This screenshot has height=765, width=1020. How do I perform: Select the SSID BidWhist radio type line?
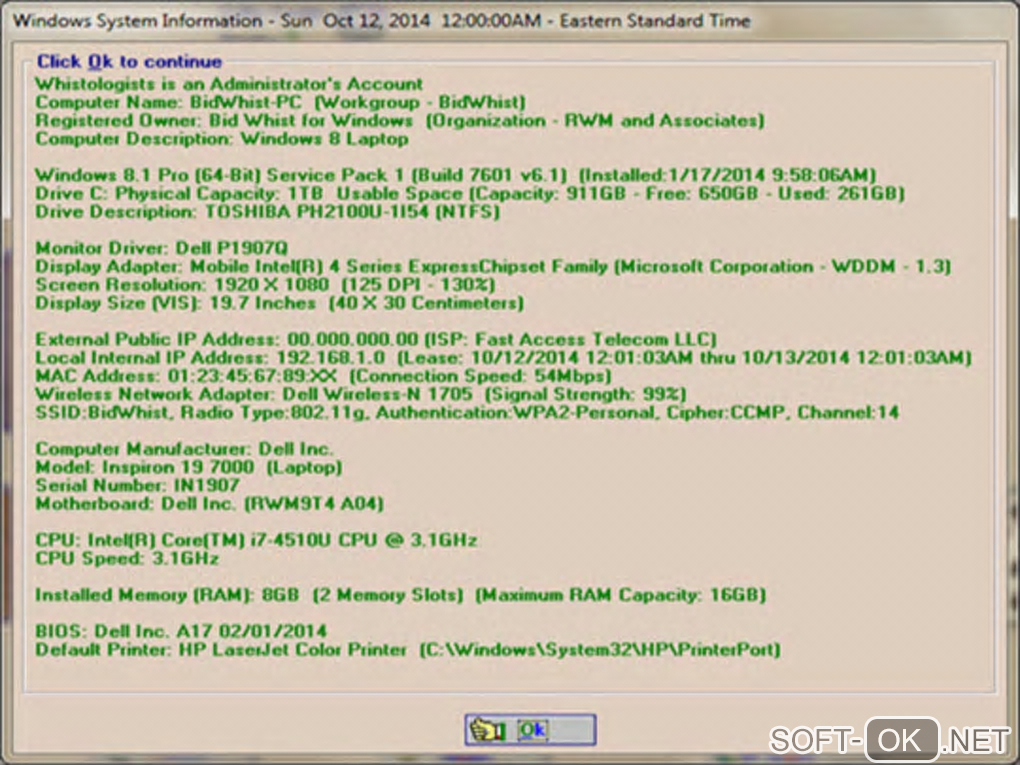point(467,412)
